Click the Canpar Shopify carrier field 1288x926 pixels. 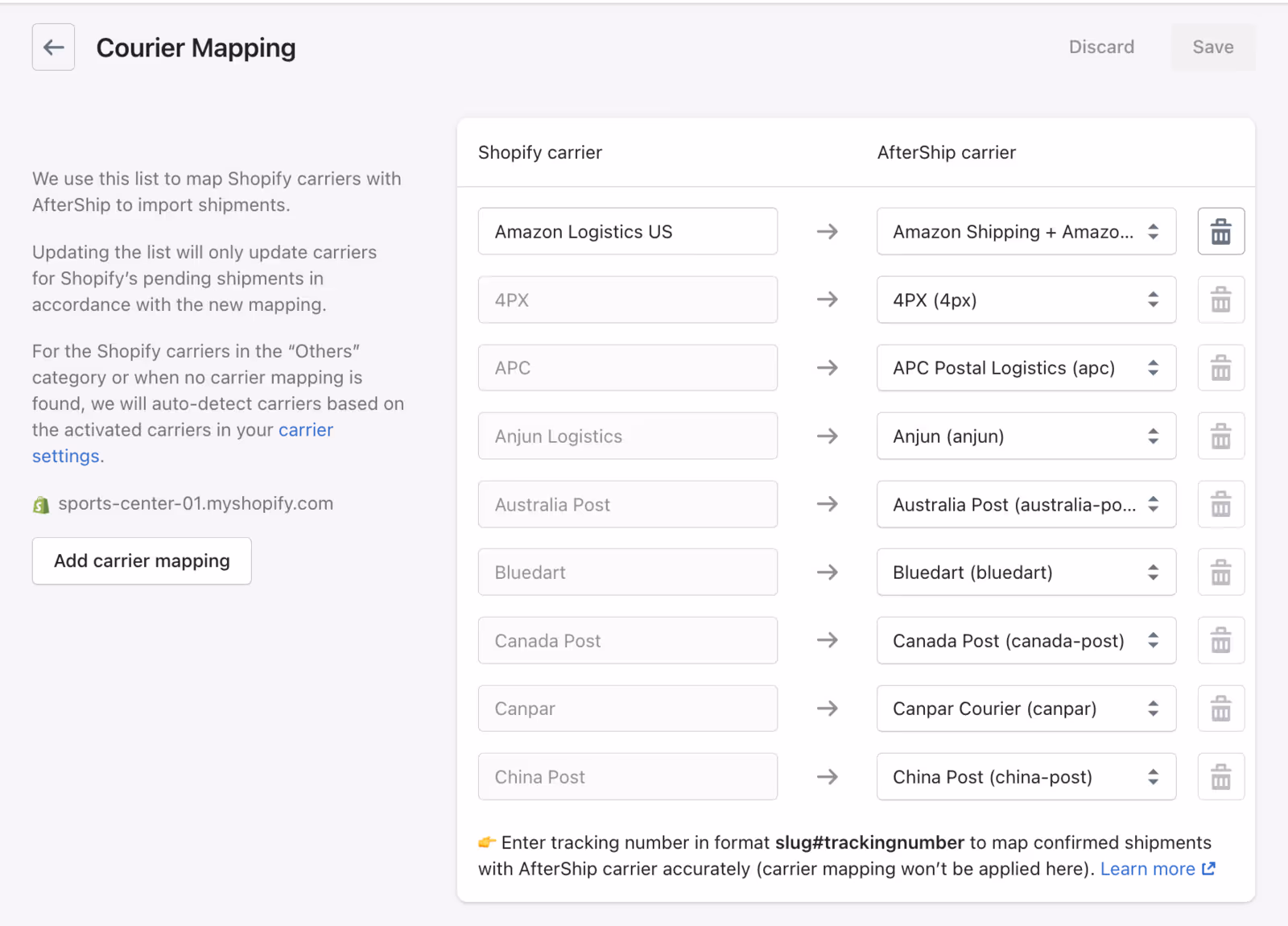click(628, 709)
